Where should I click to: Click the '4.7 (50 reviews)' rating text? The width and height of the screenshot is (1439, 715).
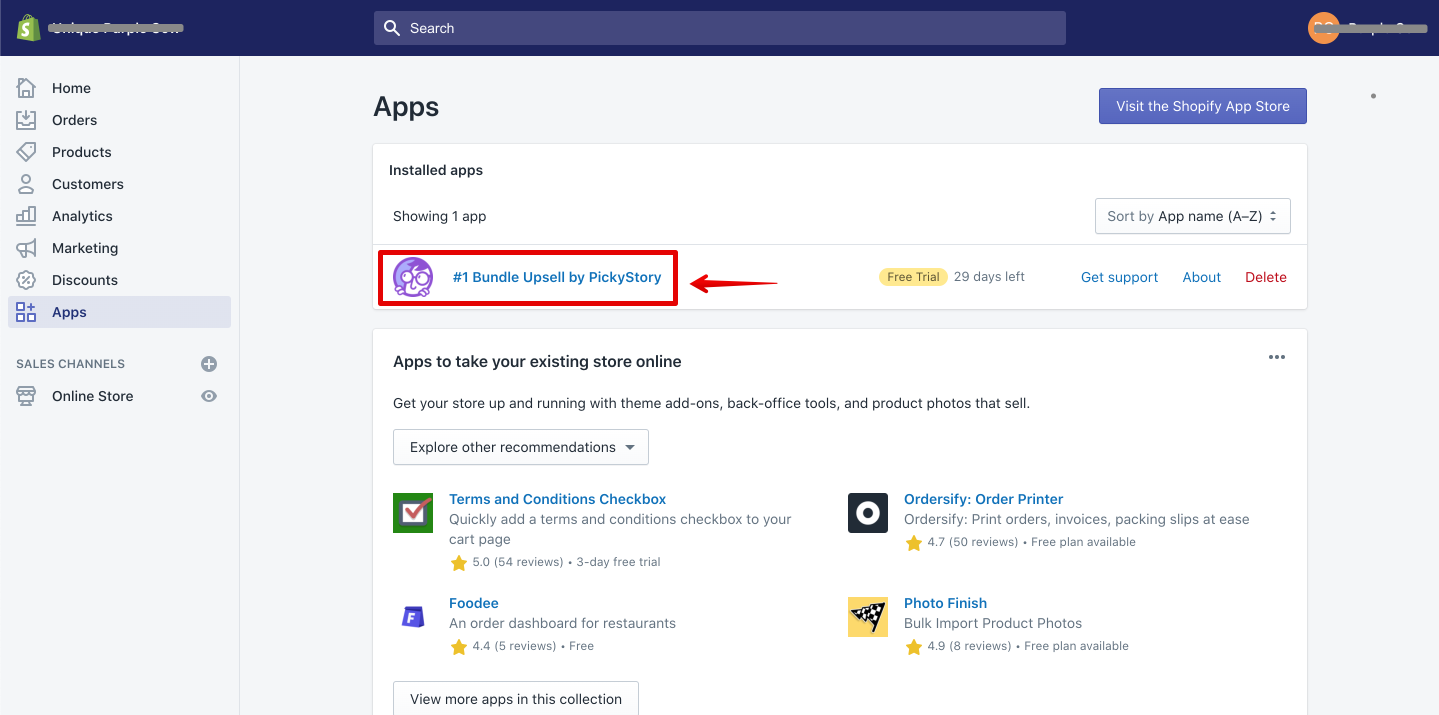[x=972, y=542]
